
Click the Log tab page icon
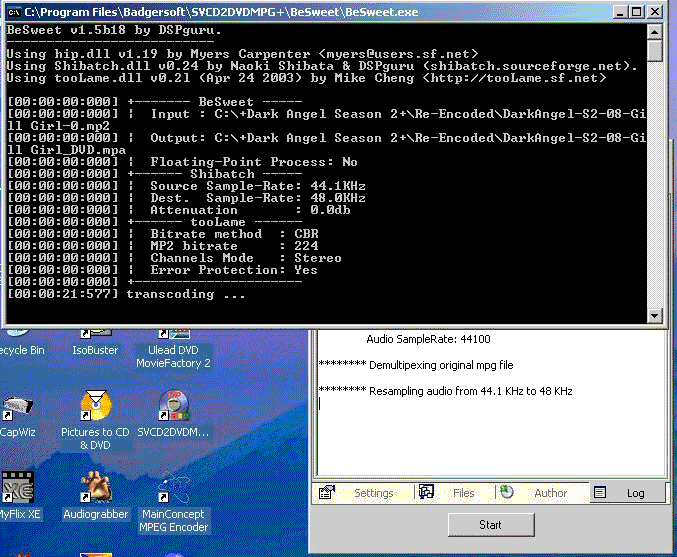600,492
